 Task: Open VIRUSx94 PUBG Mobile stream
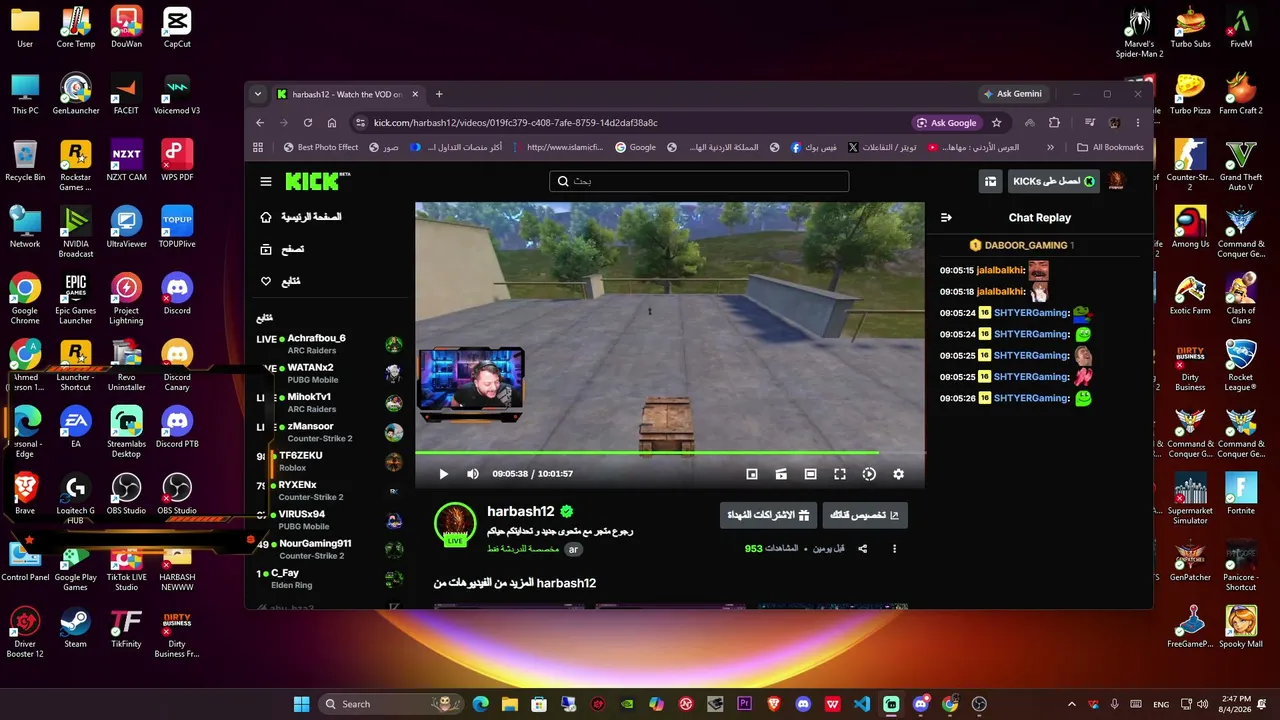click(x=330, y=520)
